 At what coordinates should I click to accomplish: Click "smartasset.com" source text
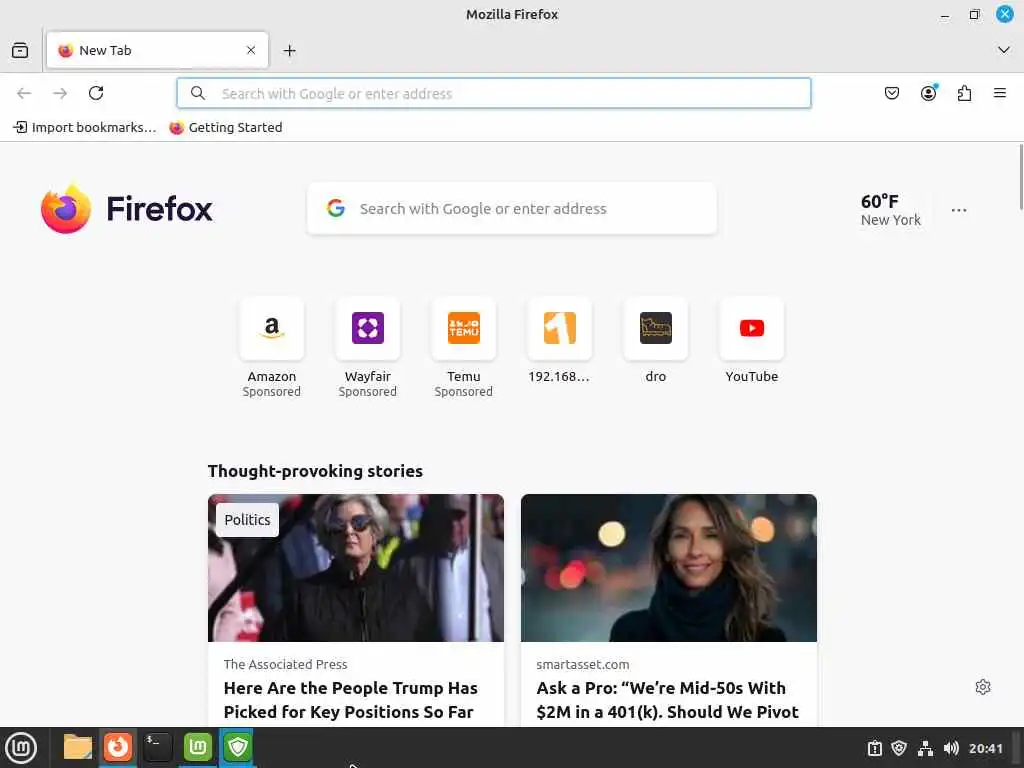pyautogui.click(x=583, y=664)
